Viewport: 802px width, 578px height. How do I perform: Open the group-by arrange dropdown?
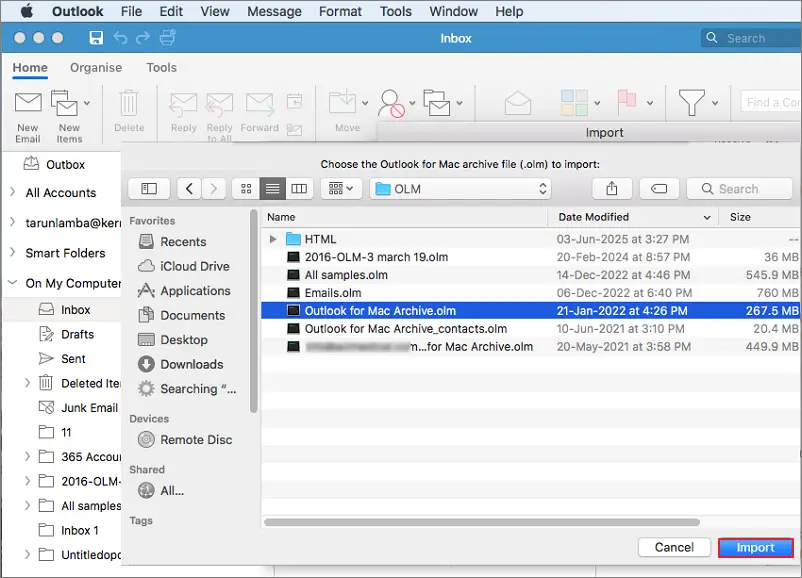click(341, 189)
